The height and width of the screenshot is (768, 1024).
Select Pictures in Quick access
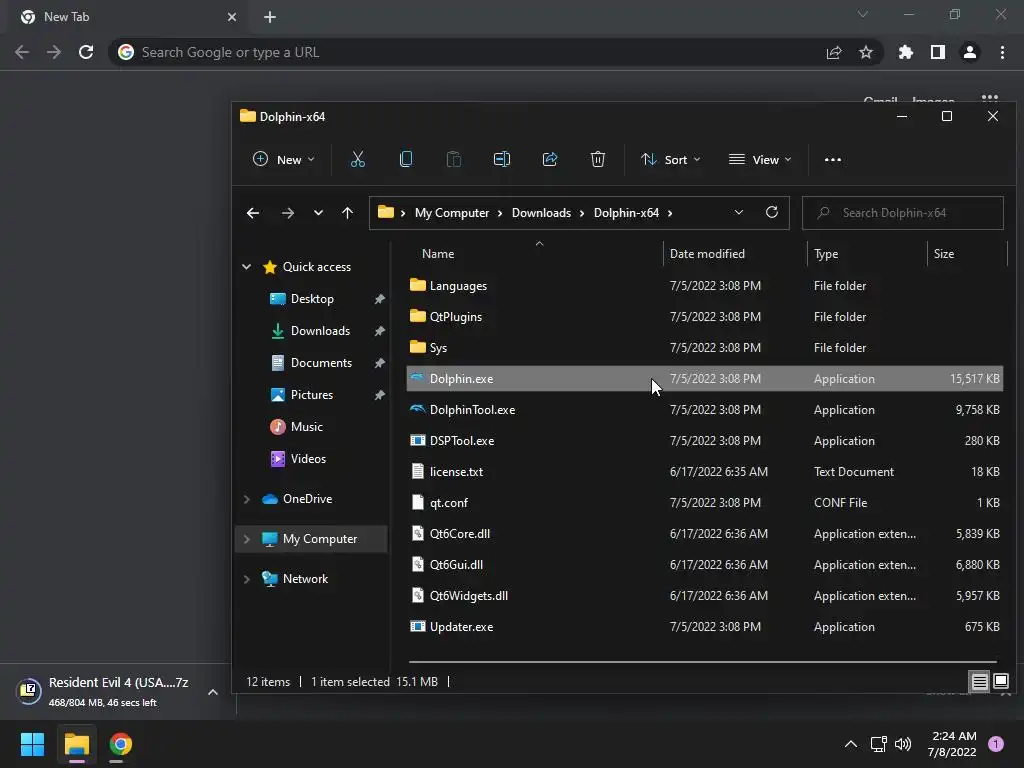[312, 395]
